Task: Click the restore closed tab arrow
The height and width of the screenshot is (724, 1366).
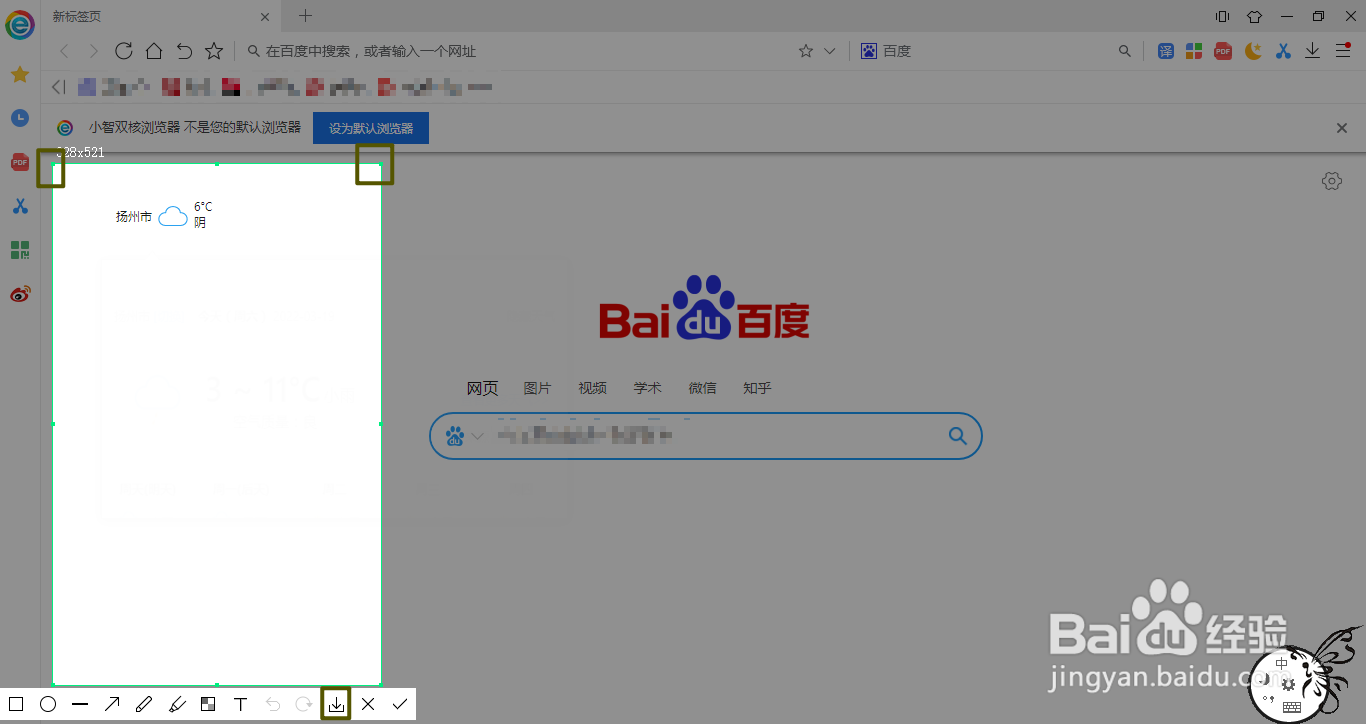Action: (x=184, y=51)
